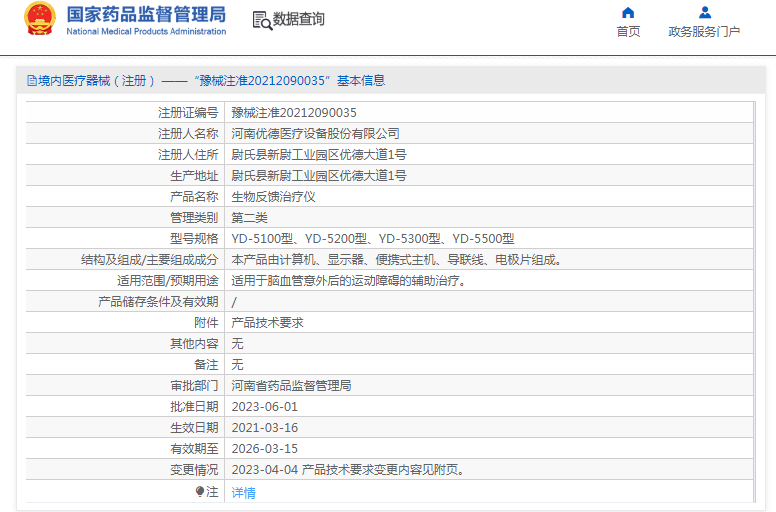The height and width of the screenshot is (512, 776).
Task: Click the 国家药品监督管理局 title
Action: click(146, 14)
